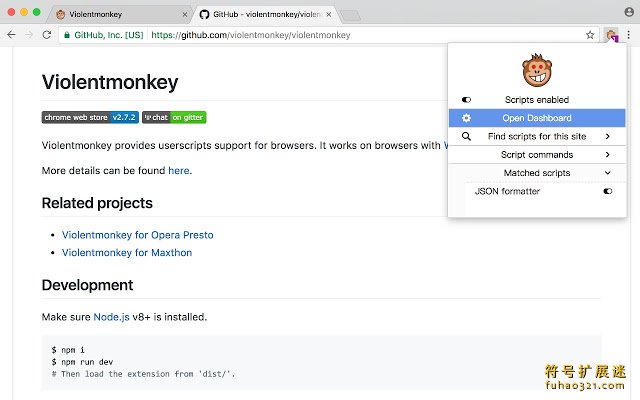Click the magnifier icon for finding scripts
This screenshot has width=640, height=400.
[466, 136]
